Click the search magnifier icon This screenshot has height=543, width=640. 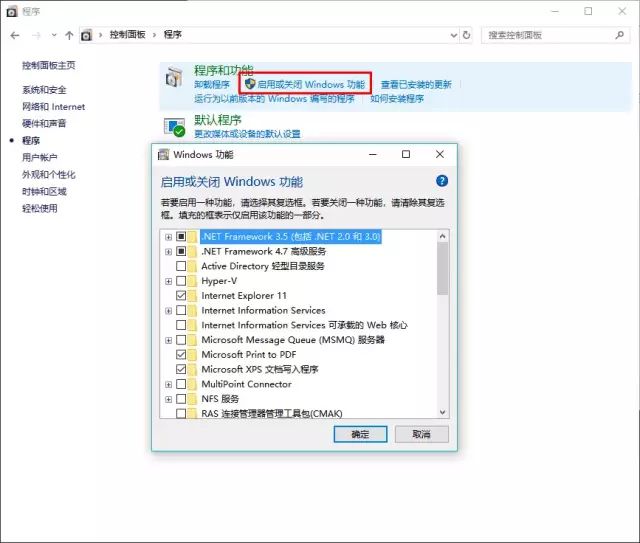pos(620,35)
